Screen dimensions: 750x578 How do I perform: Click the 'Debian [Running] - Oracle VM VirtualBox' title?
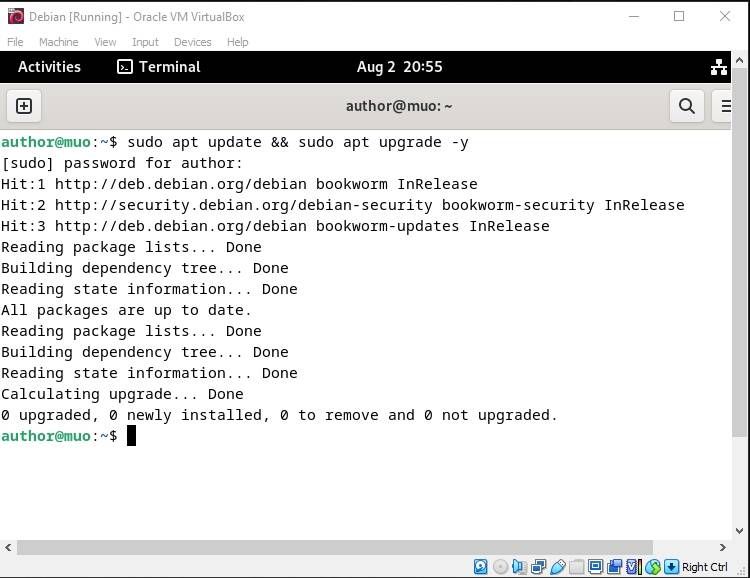pyautogui.click(x=137, y=17)
